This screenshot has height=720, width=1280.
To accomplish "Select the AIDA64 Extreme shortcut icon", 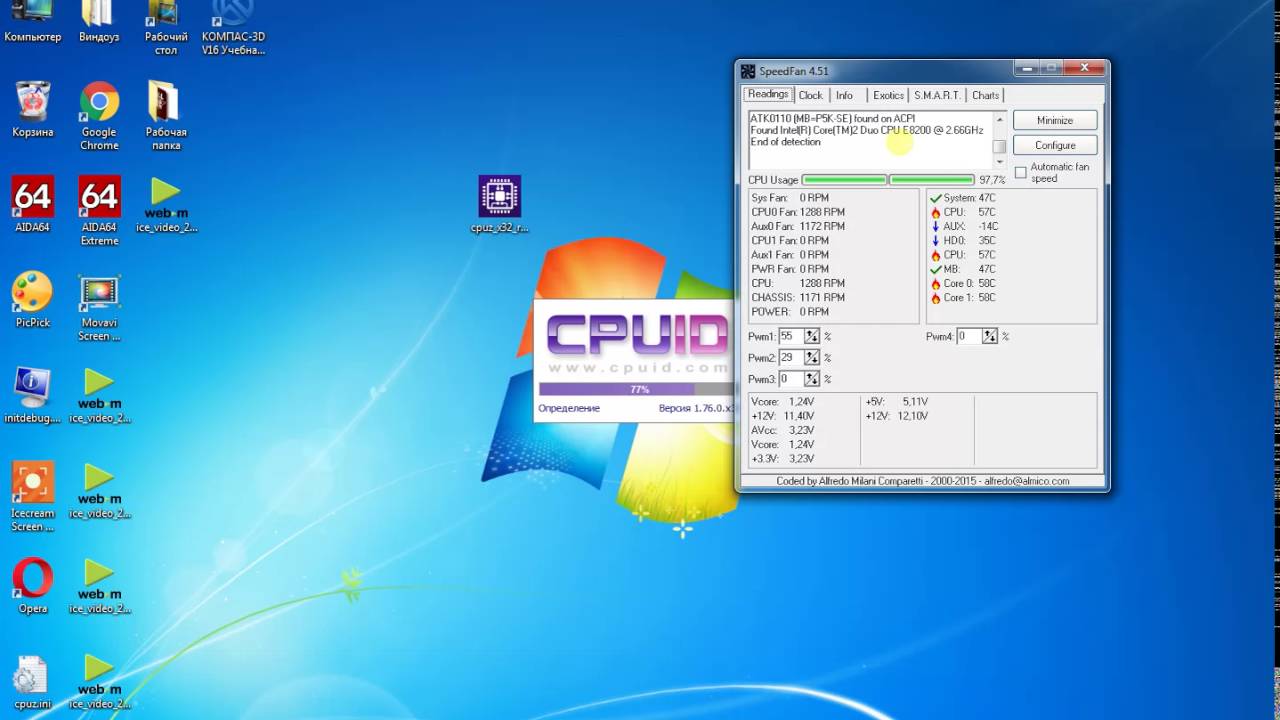I will pyautogui.click(x=99, y=211).
